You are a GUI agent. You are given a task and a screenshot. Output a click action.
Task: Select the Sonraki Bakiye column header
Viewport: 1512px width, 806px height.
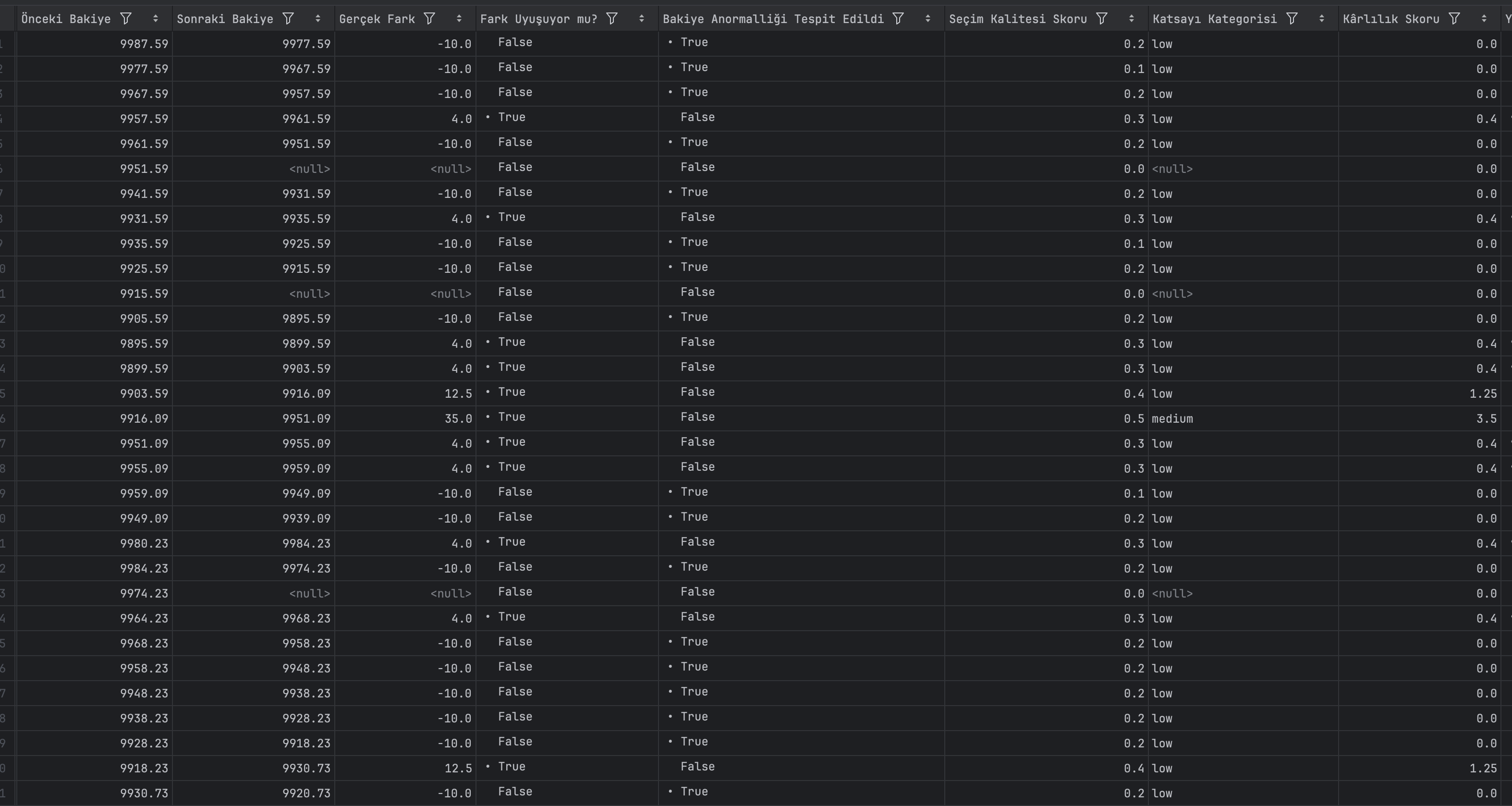(225, 19)
